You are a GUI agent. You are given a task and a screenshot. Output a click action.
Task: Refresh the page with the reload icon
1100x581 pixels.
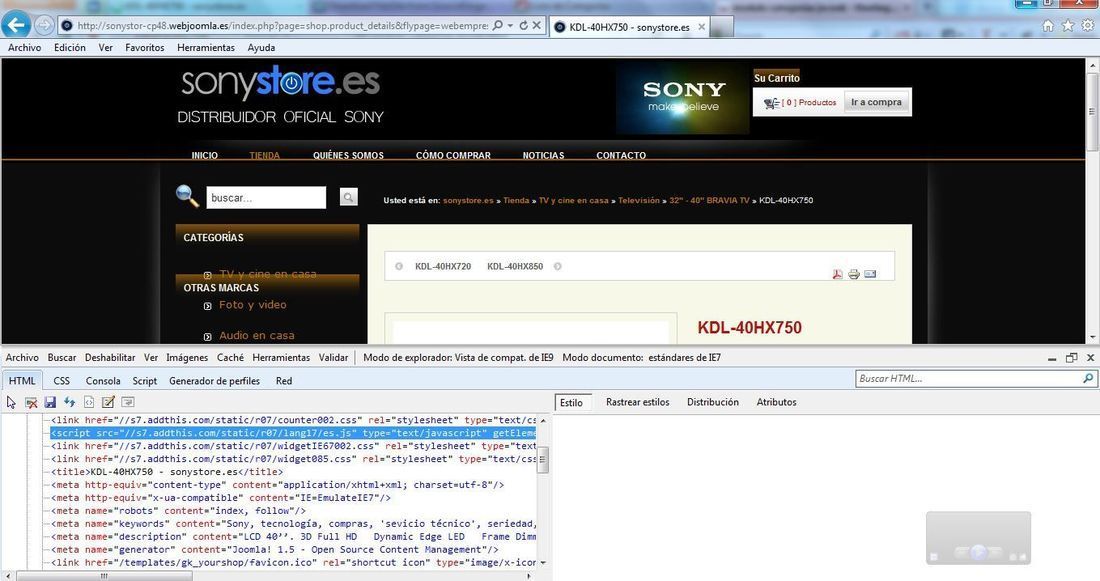coord(523,25)
